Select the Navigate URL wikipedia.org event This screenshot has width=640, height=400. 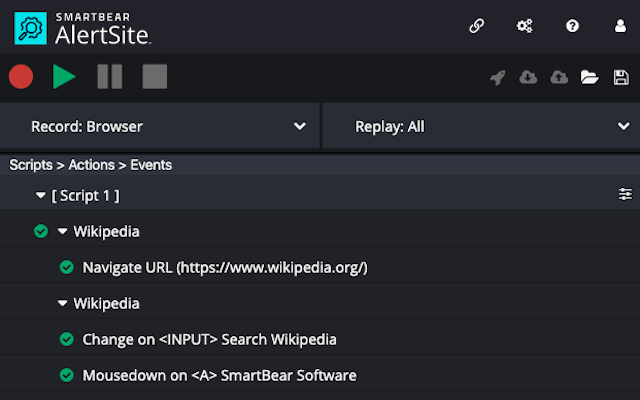pos(225,268)
